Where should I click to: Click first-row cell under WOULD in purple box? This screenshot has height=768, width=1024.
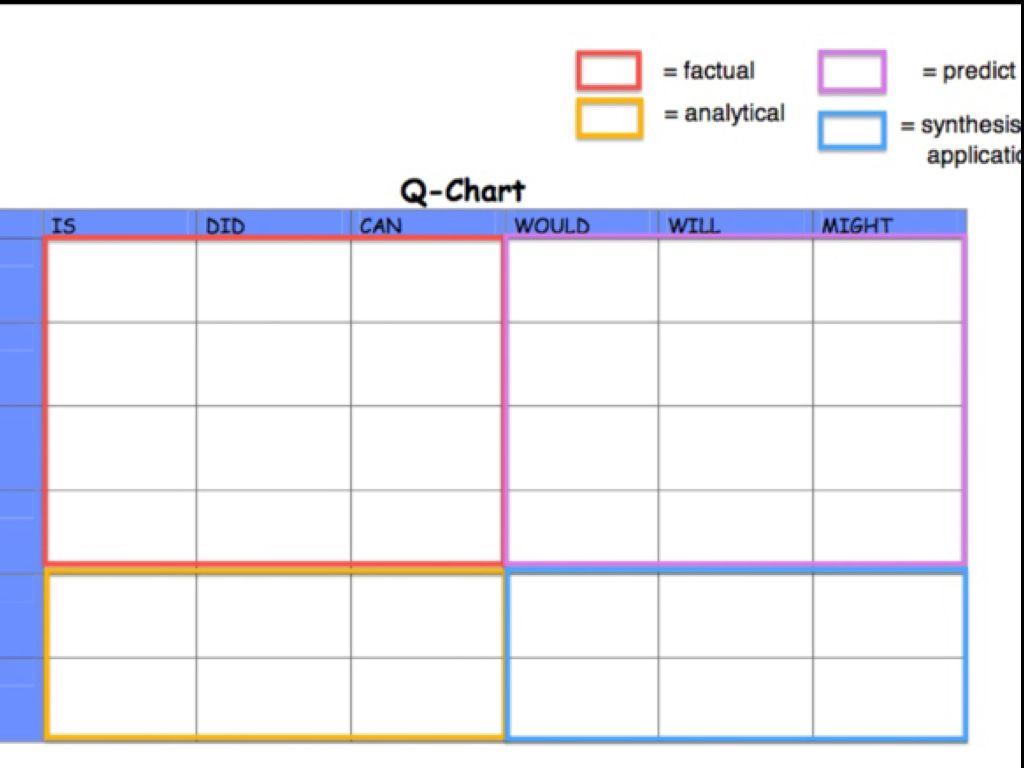coord(583,281)
